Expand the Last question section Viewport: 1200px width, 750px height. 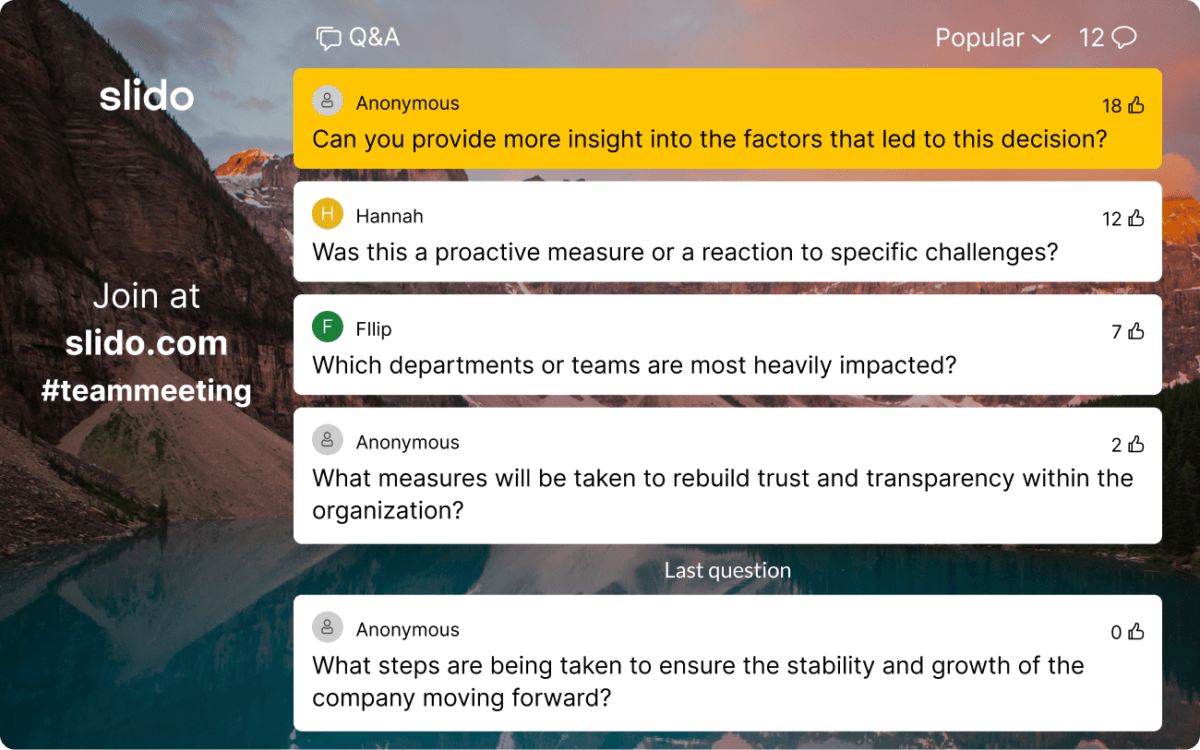(727, 570)
